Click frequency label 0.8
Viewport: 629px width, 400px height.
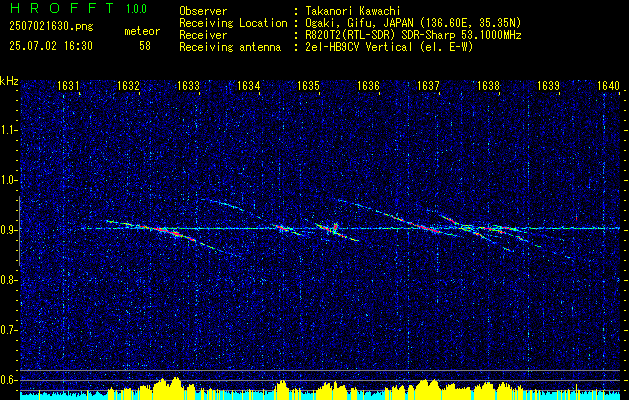click(7, 280)
